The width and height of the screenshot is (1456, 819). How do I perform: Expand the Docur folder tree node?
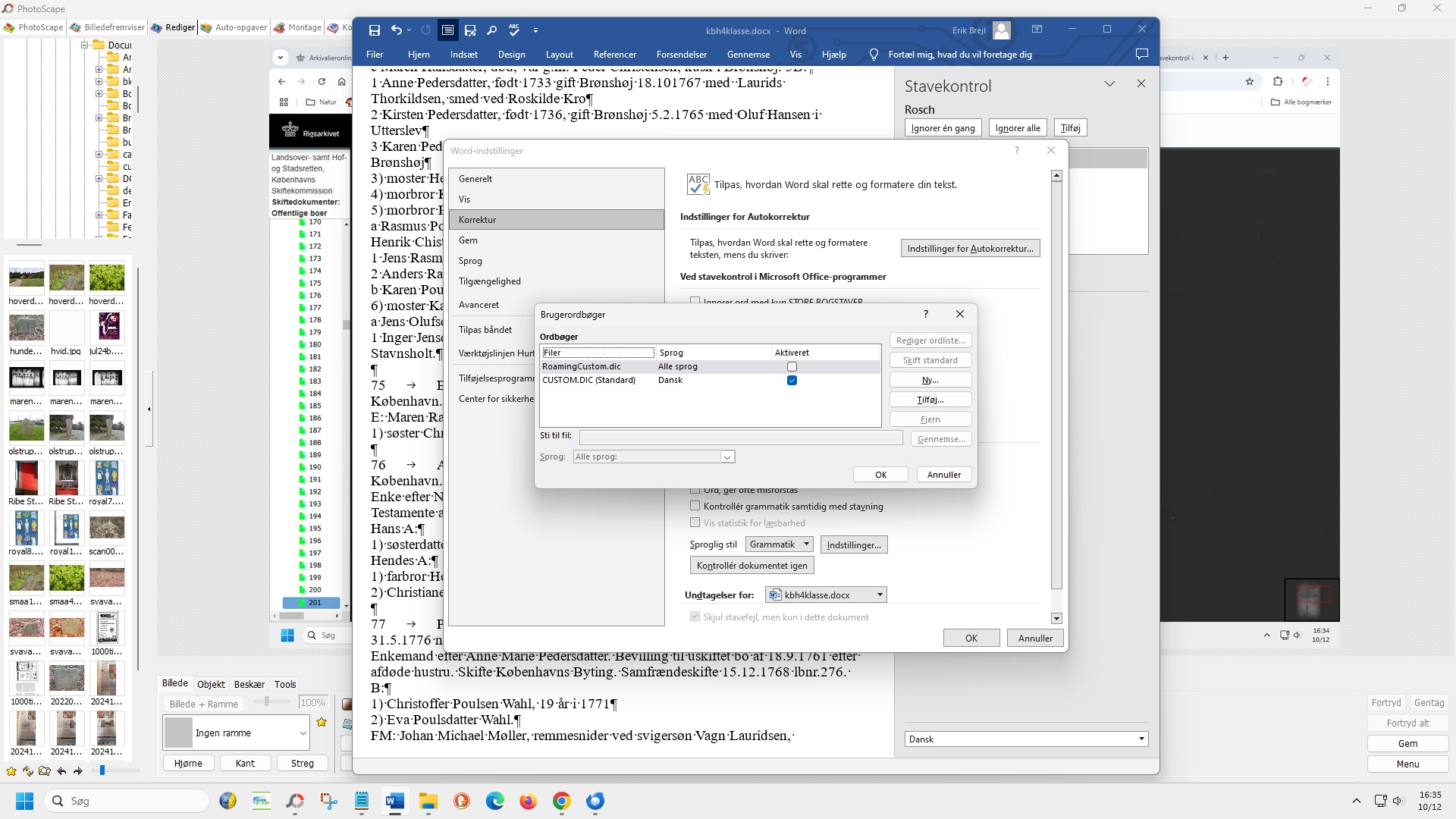pyautogui.click(x=84, y=45)
